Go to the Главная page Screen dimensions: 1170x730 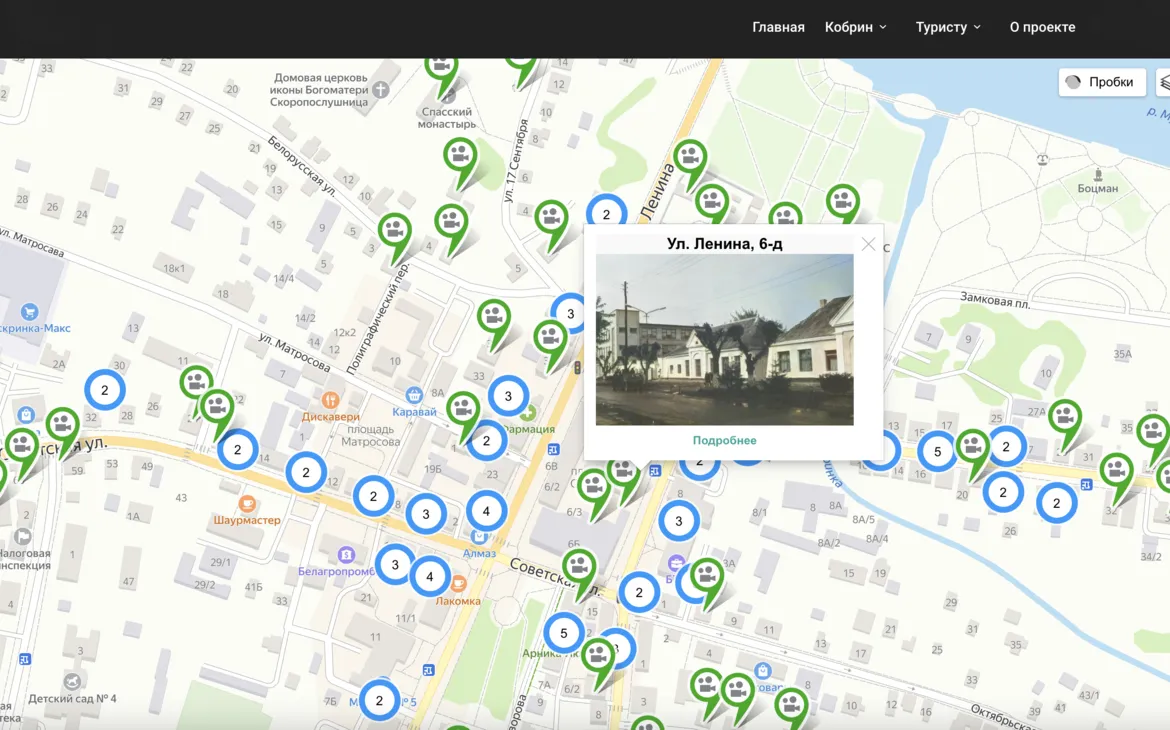coord(778,27)
